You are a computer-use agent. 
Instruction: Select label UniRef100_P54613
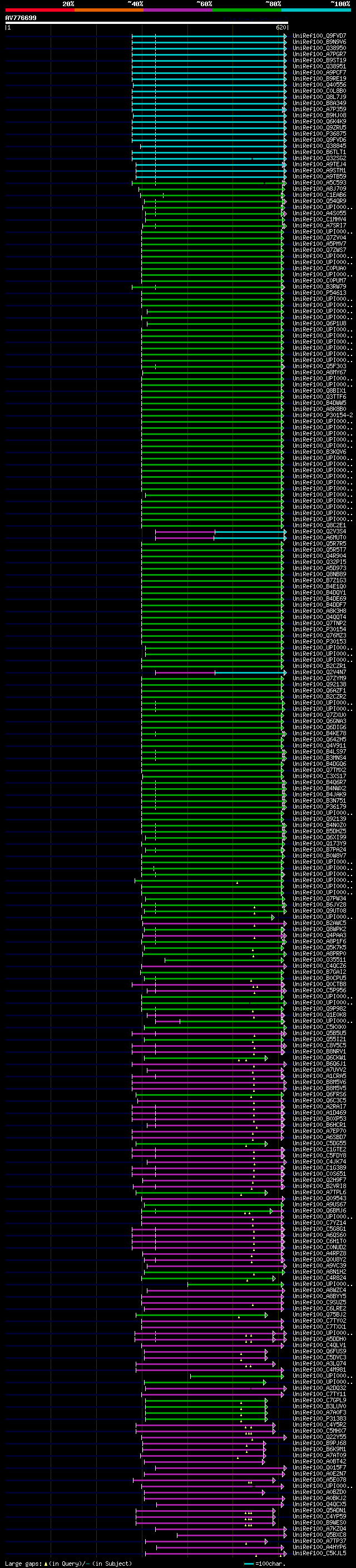point(319,293)
